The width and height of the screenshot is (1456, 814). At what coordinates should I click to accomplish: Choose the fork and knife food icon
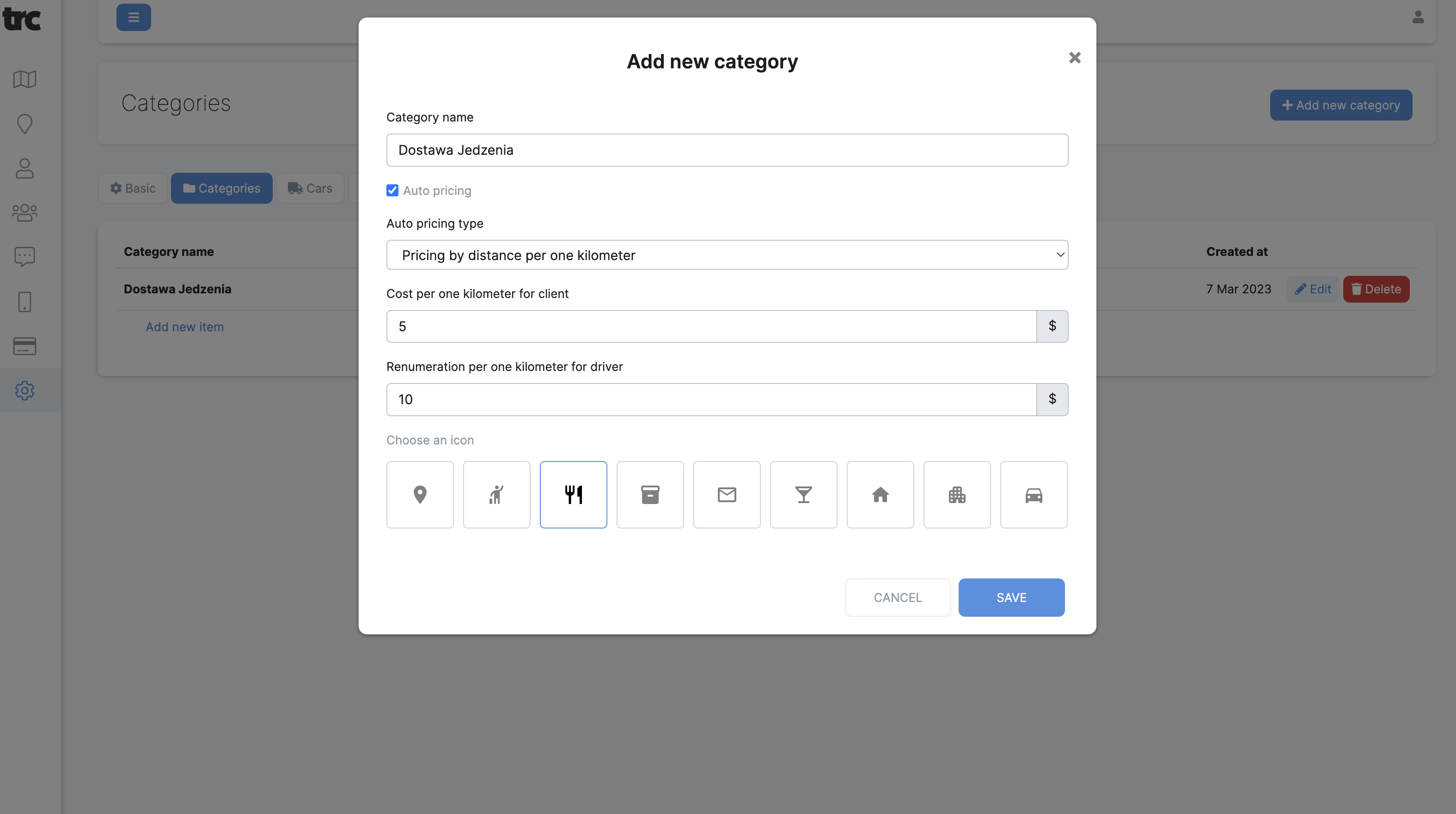573,494
